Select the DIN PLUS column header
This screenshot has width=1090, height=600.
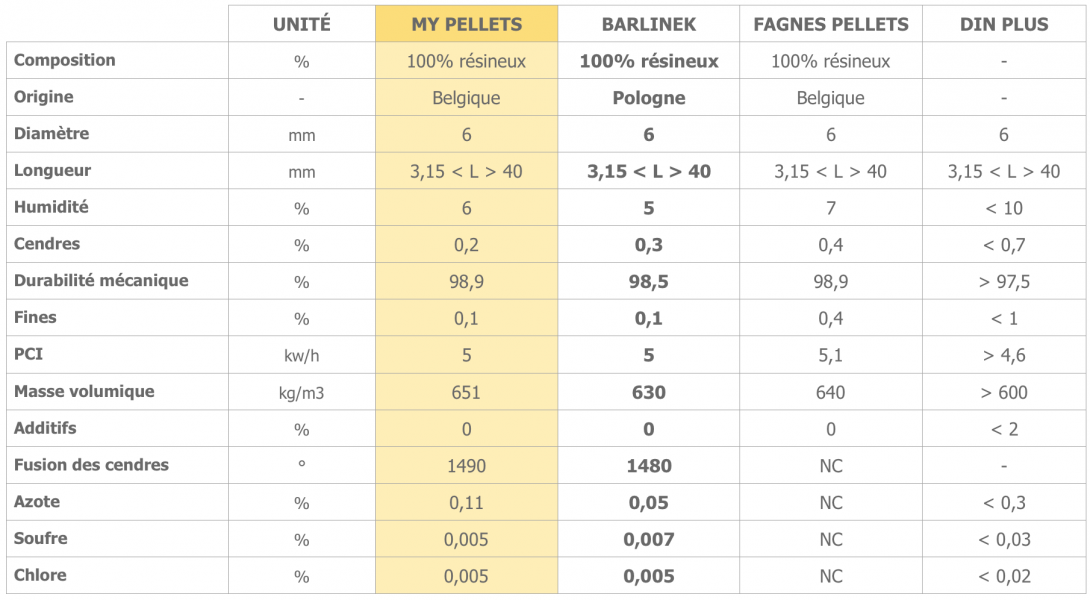1004,24
